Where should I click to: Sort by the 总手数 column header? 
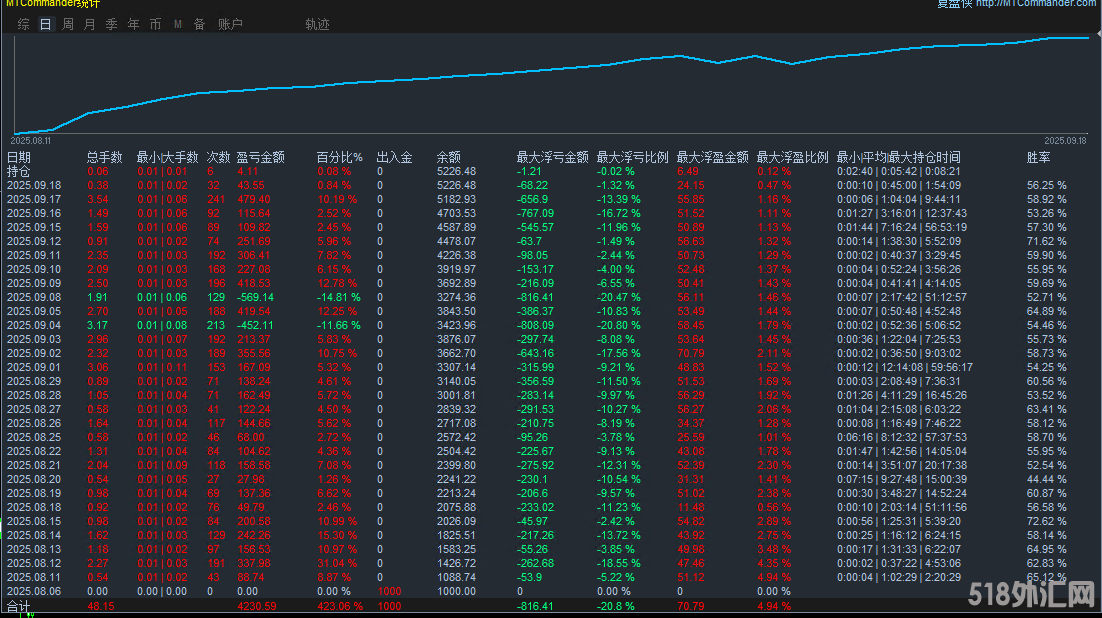pyautogui.click(x=106, y=157)
